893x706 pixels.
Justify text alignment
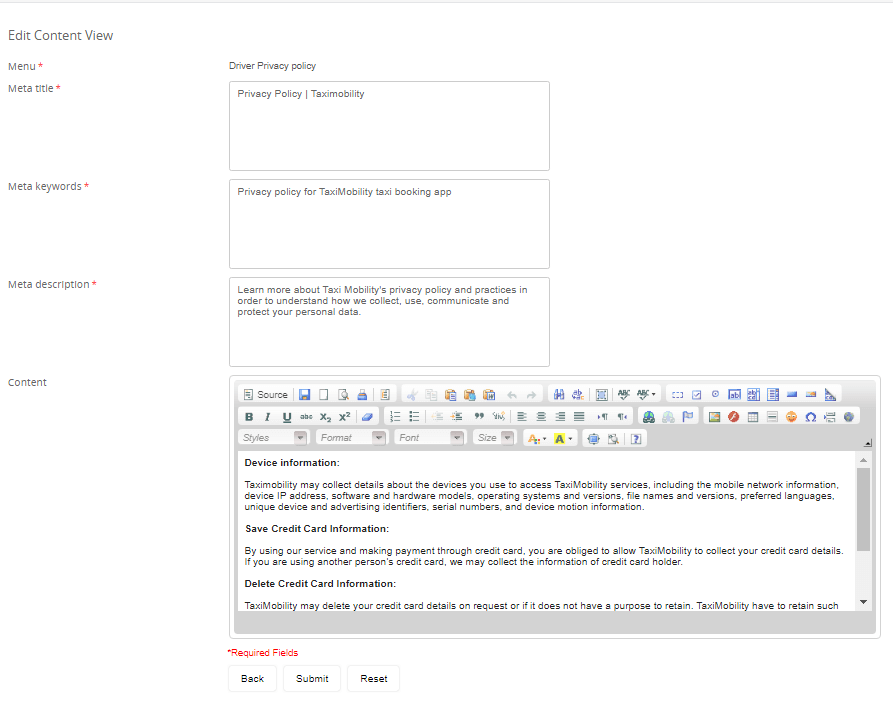pos(579,417)
